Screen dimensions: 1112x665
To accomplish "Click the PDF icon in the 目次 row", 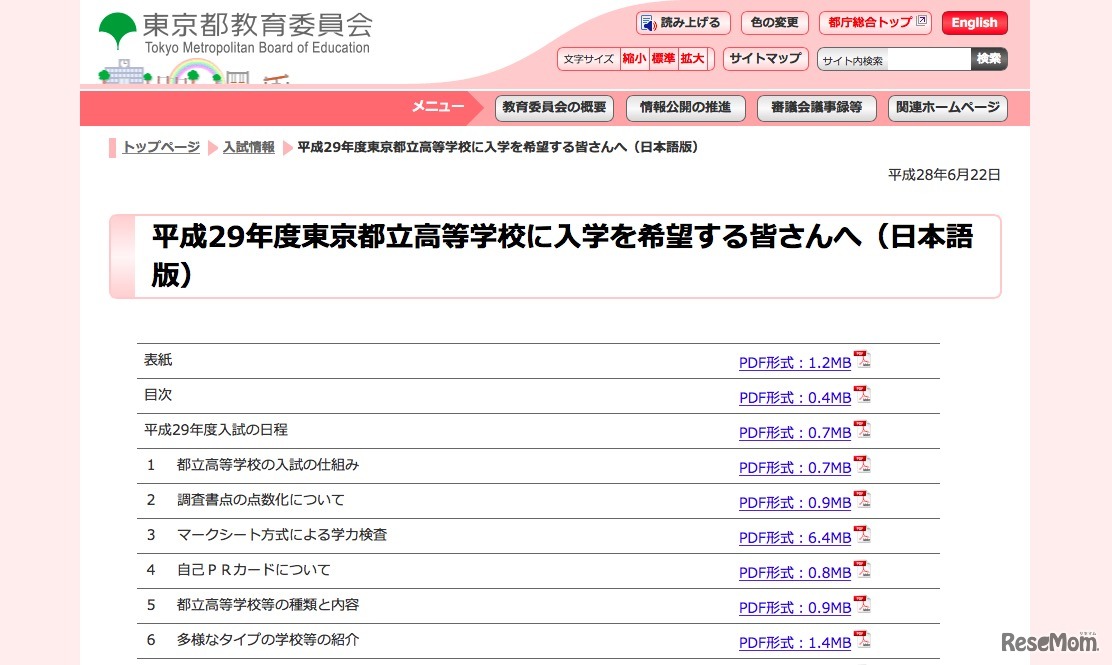I will [862, 395].
